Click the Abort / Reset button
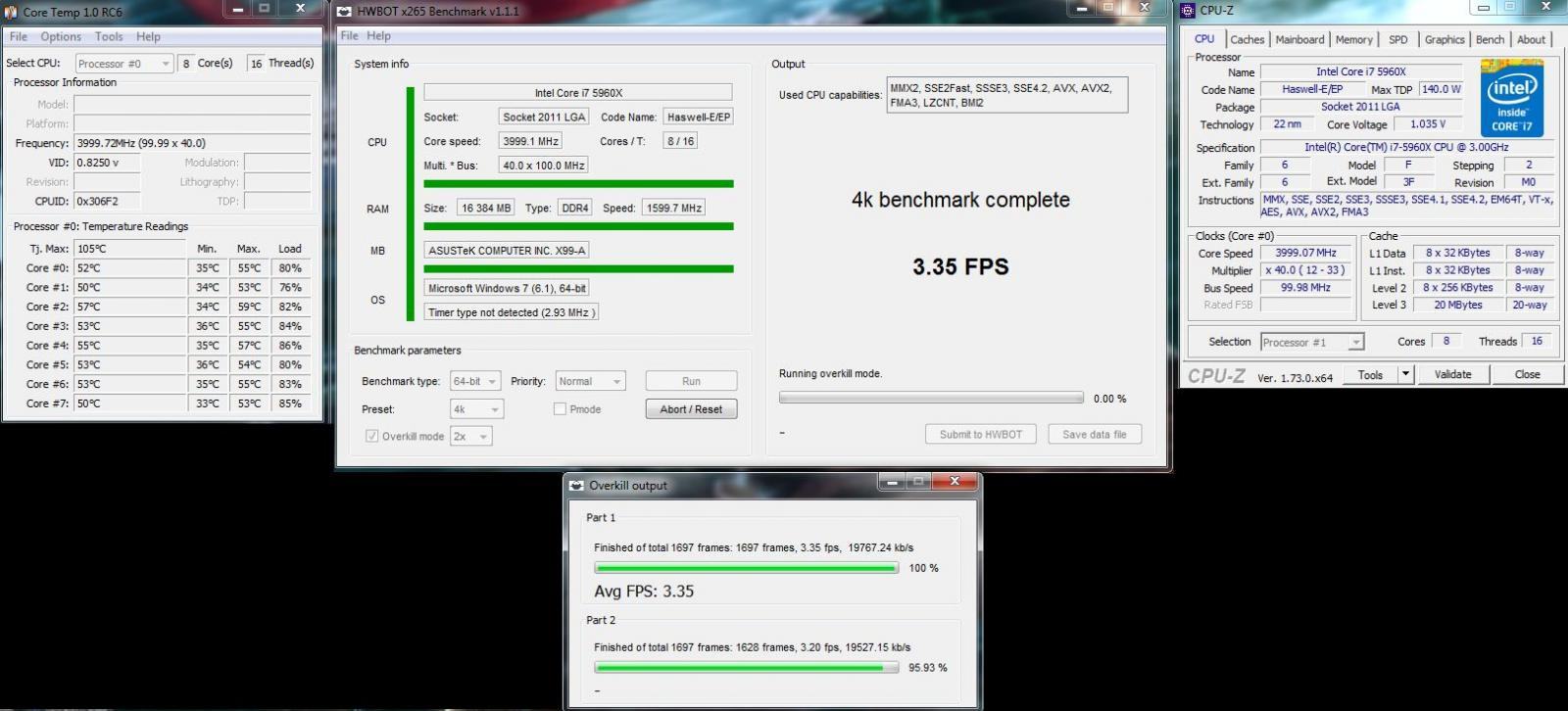1568x711 pixels. coord(691,409)
